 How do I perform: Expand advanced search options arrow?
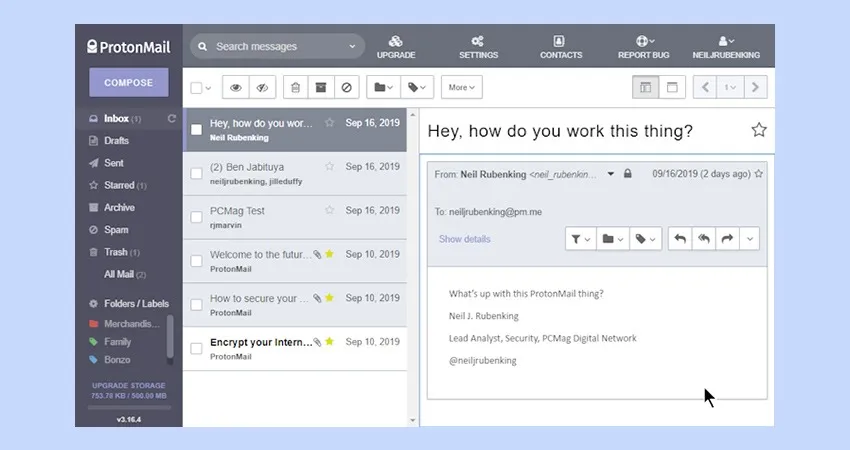click(352, 47)
